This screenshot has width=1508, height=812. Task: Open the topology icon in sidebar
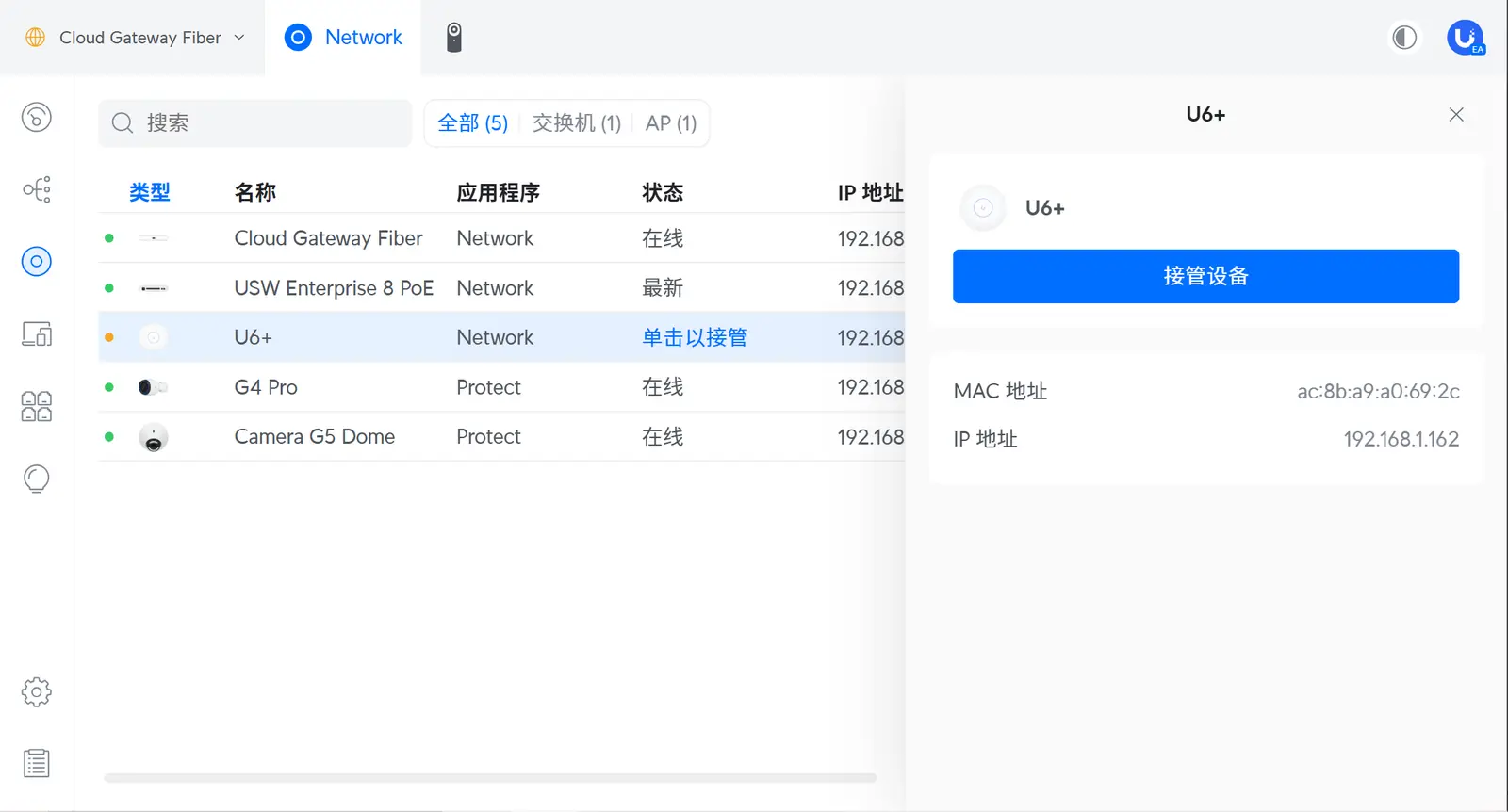tap(36, 189)
